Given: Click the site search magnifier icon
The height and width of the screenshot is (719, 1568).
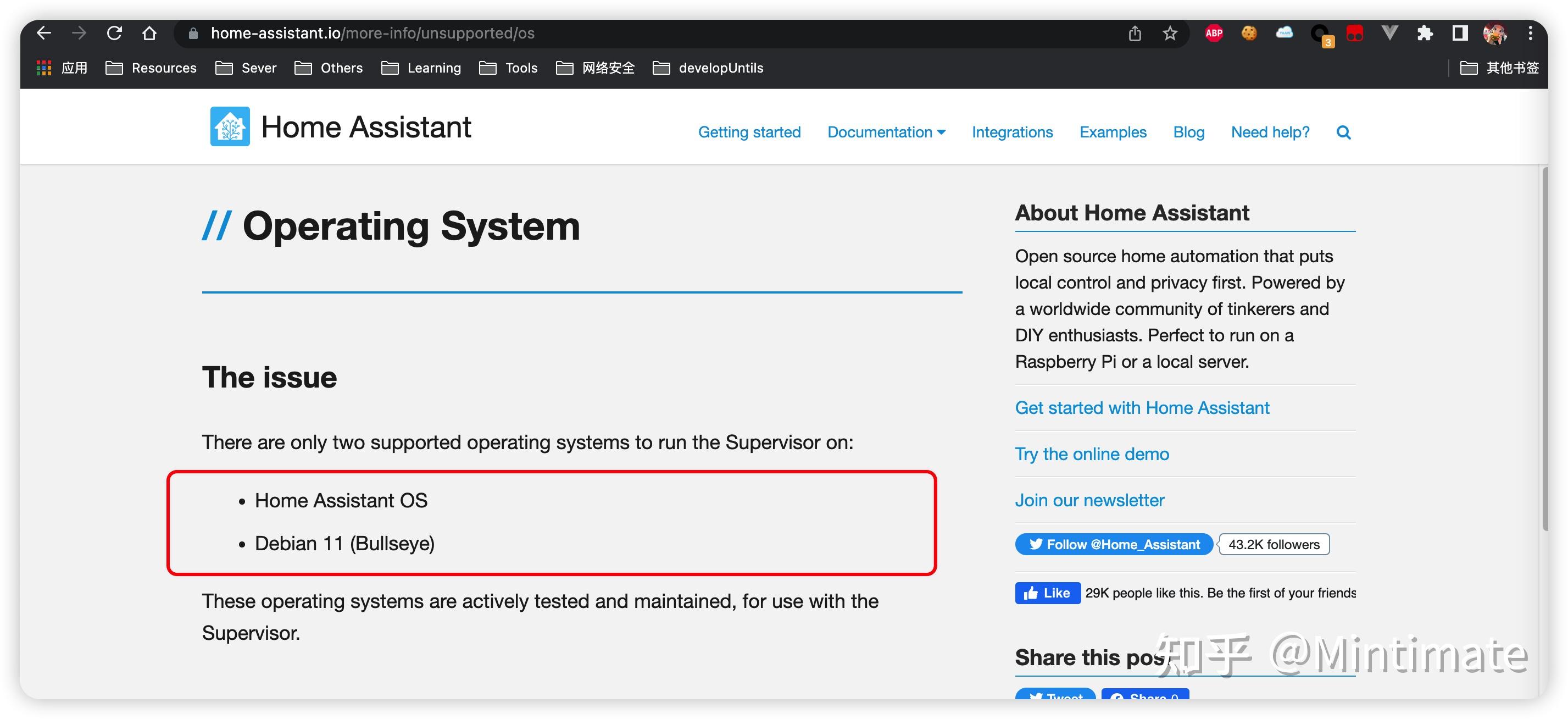Looking at the screenshot, I should [1343, 132].
